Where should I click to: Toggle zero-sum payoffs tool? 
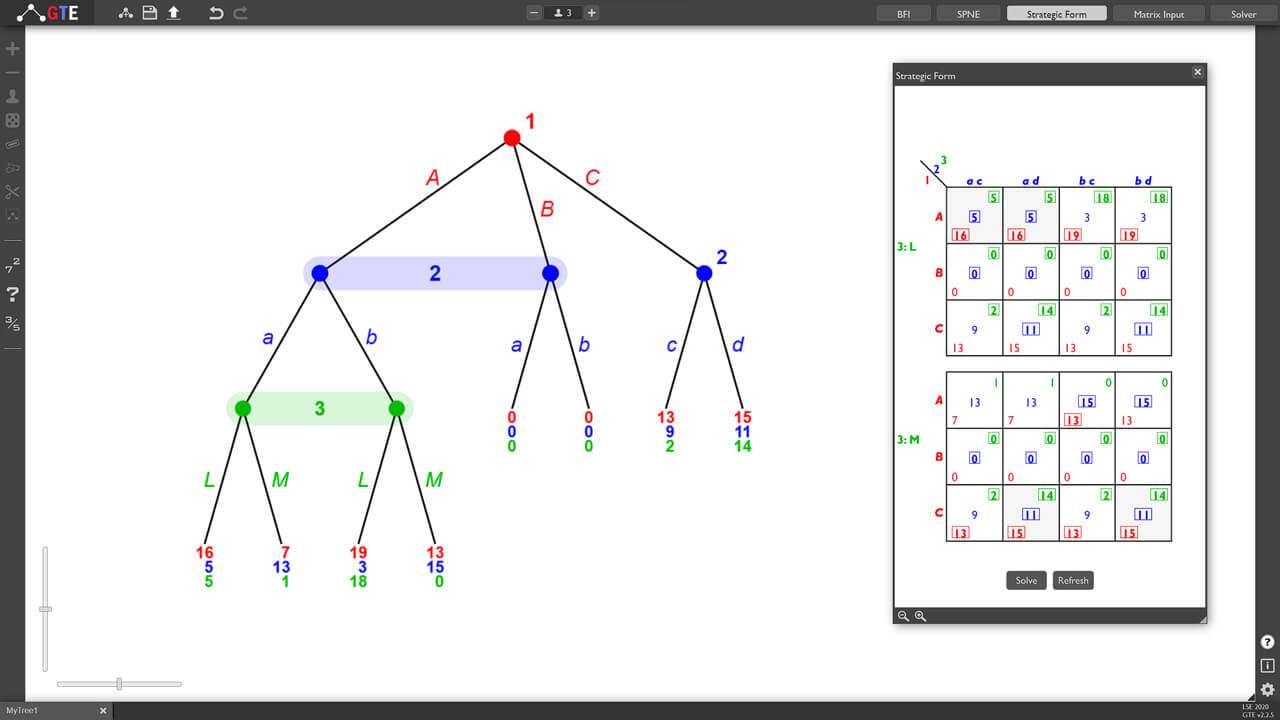tap(13, 265)
